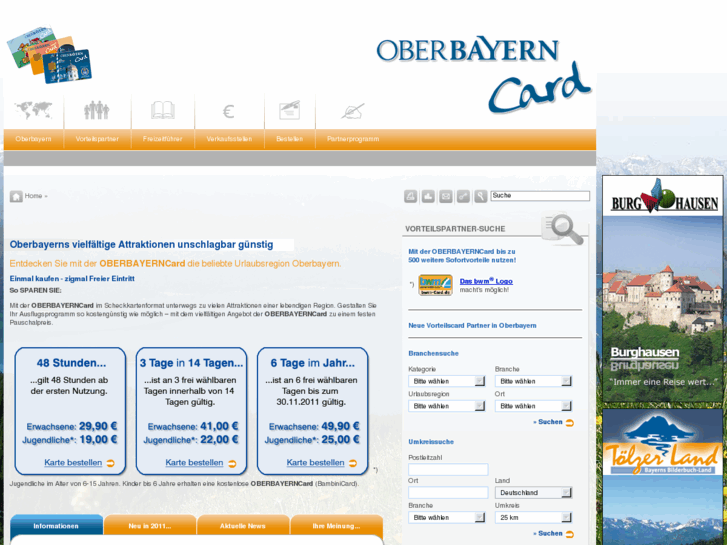Viewport: 727px width, 545px height.
Task: Click orange arrow in 48 Stunden card
Action: [x=110, y=463]
